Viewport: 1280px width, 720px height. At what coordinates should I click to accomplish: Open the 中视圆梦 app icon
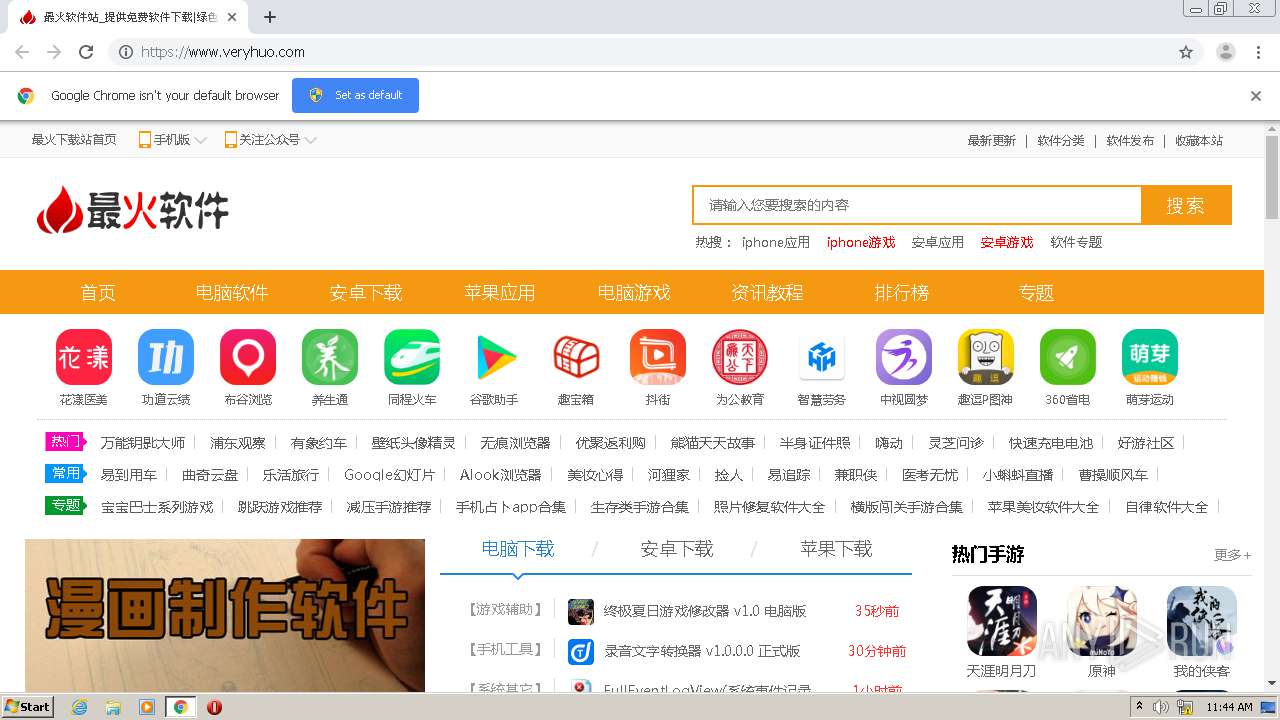coord(904,357)
